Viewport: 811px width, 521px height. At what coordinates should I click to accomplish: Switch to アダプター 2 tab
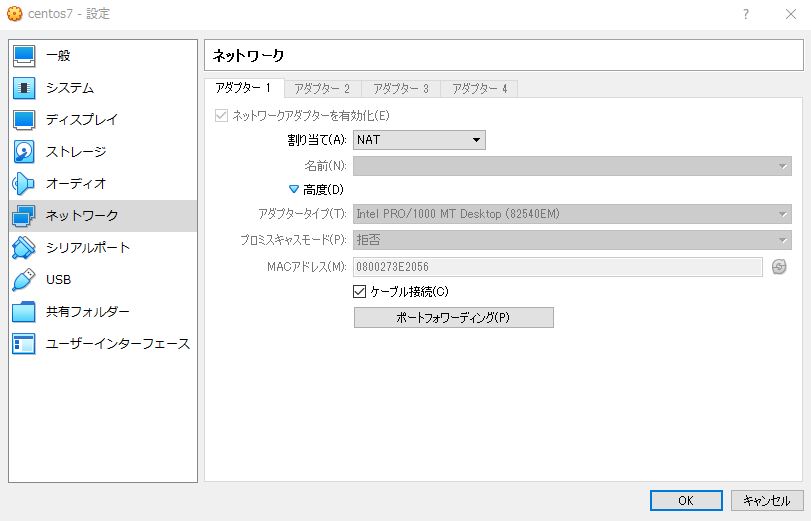tap(322, 89)
